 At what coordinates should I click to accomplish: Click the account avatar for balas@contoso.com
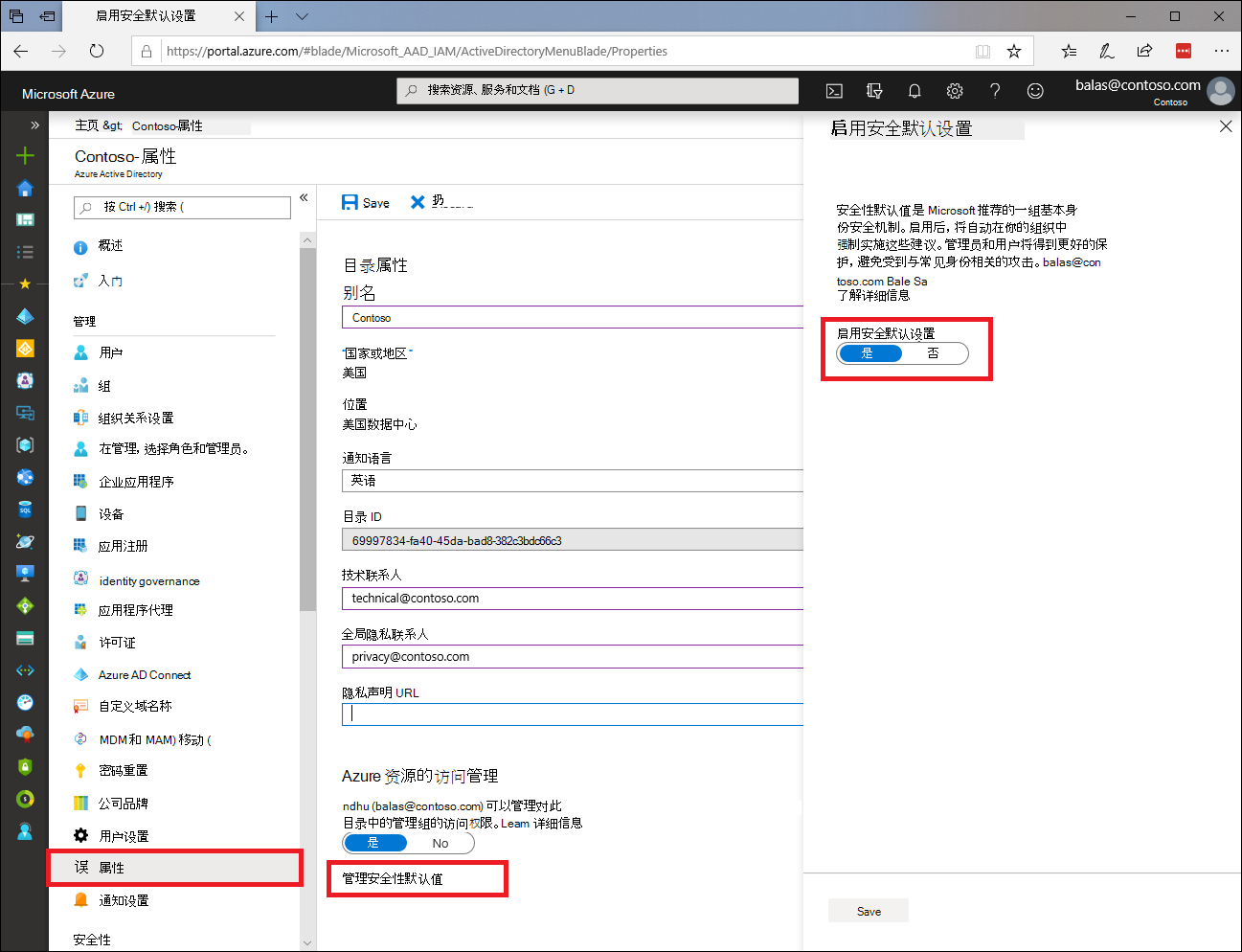click(1221, 91)
